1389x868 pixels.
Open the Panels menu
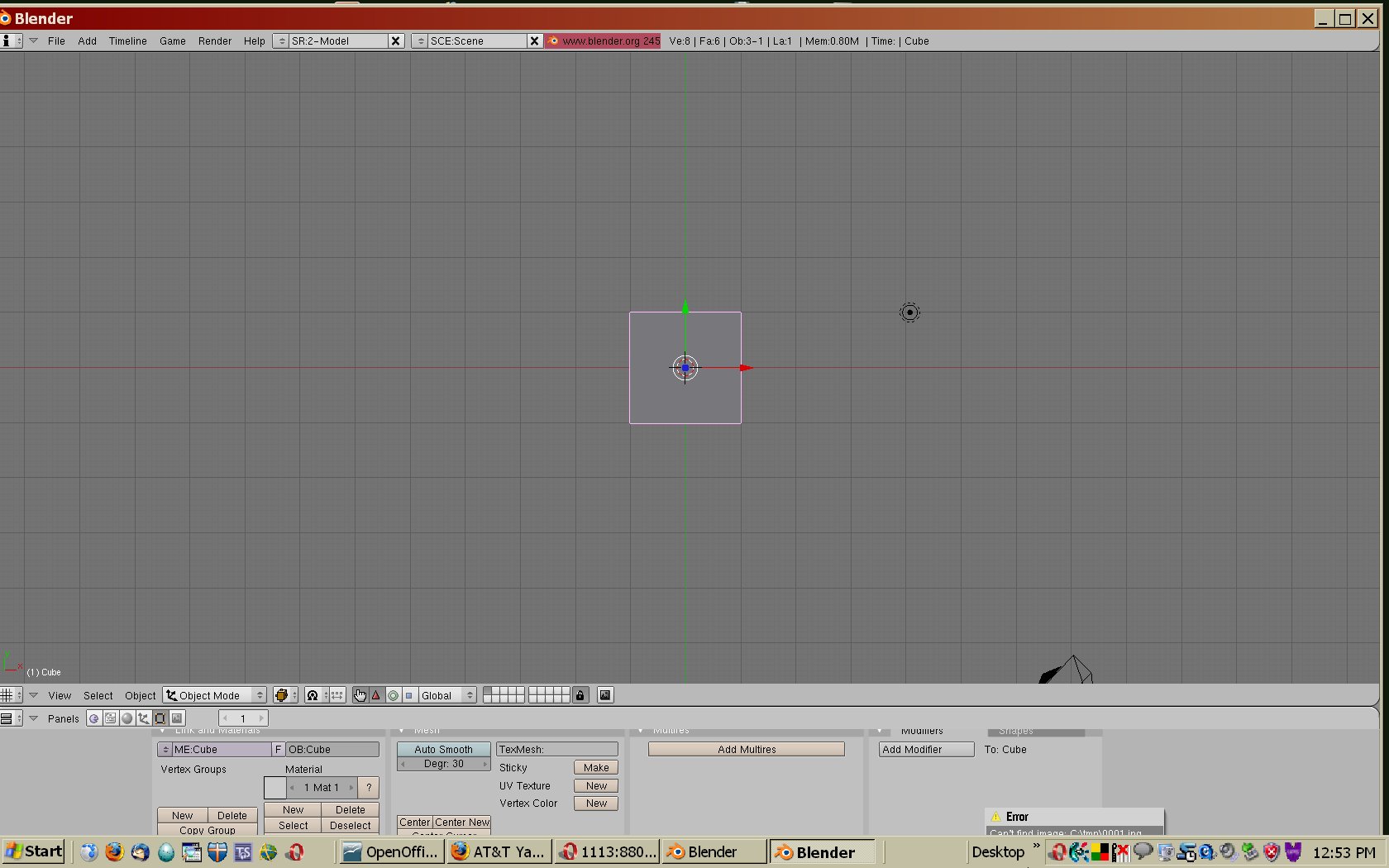tap(63, 718)
